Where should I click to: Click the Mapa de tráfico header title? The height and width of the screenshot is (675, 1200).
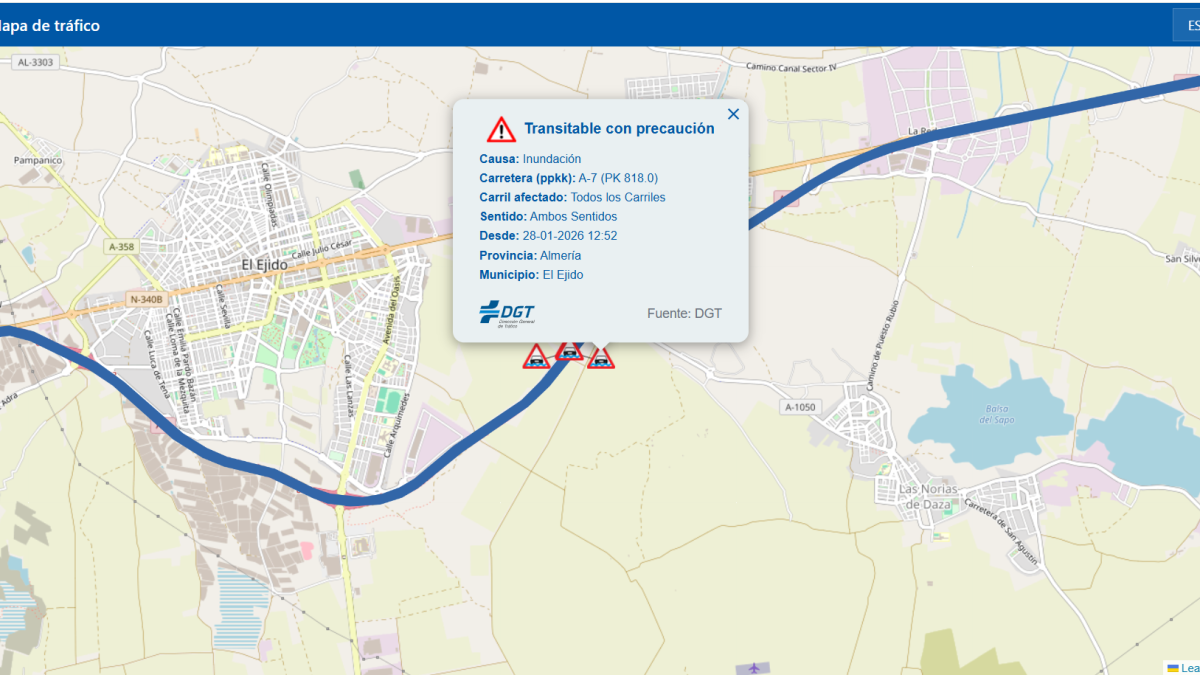[x=49, y=26]
